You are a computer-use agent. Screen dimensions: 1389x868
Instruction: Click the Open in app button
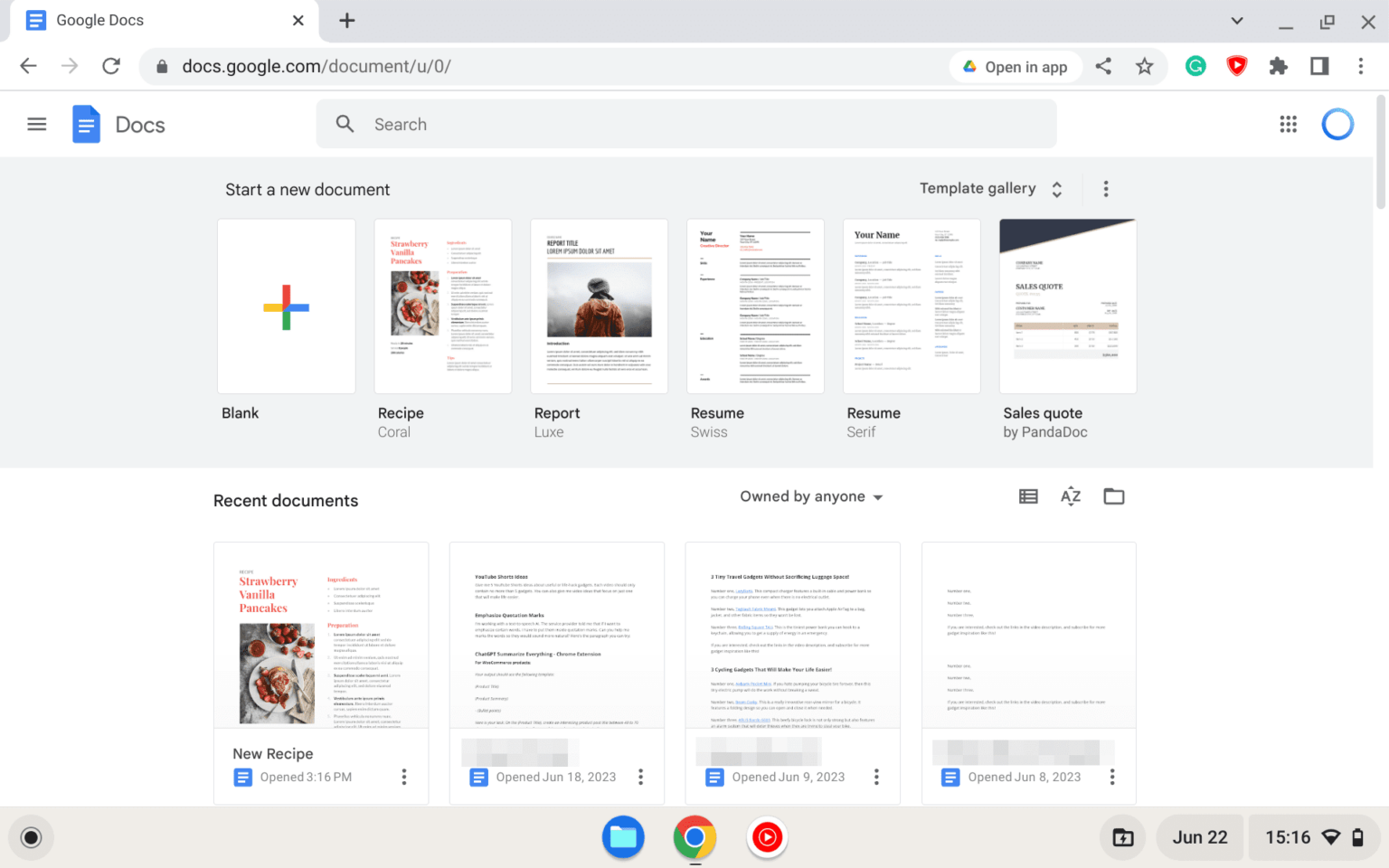[x=1016, y=66]
